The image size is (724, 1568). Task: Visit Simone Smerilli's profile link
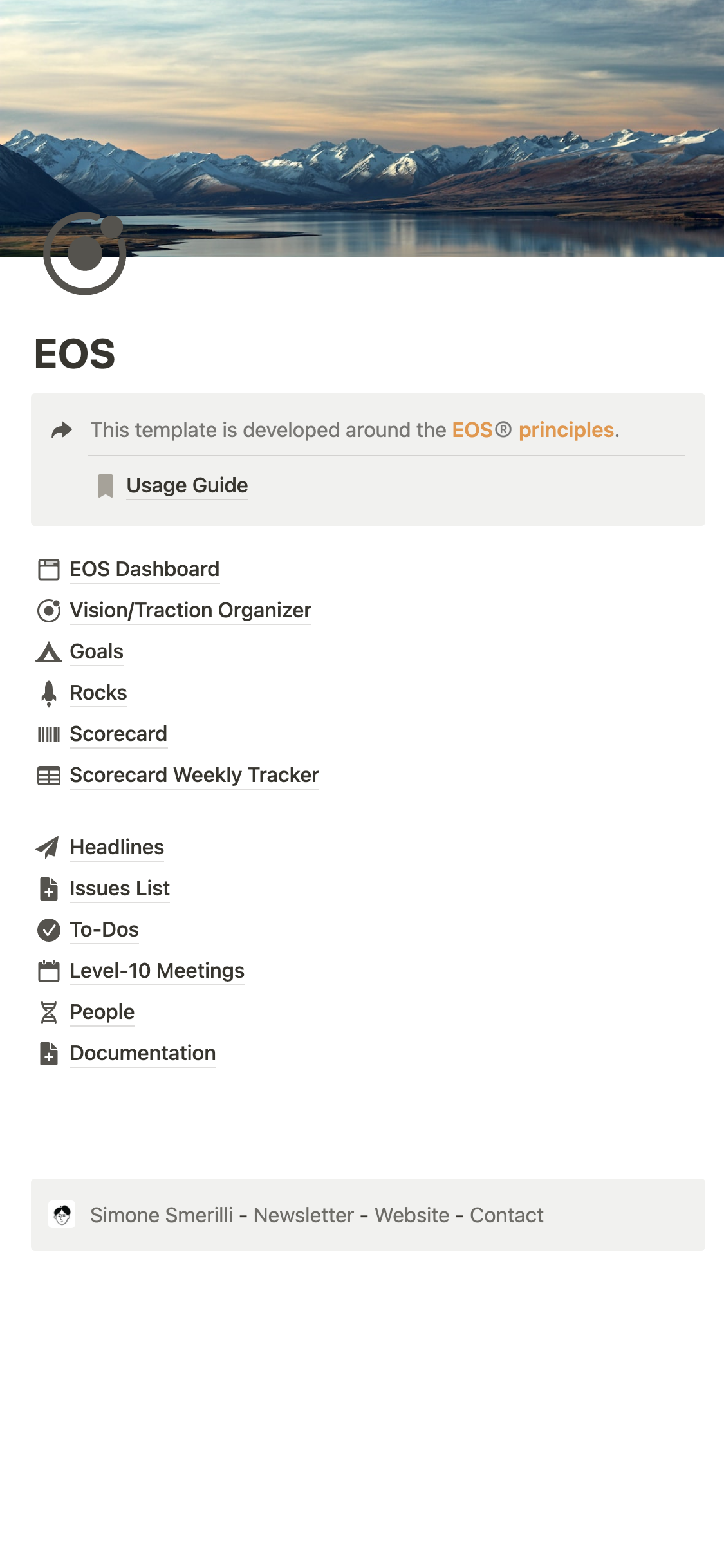162,1215
